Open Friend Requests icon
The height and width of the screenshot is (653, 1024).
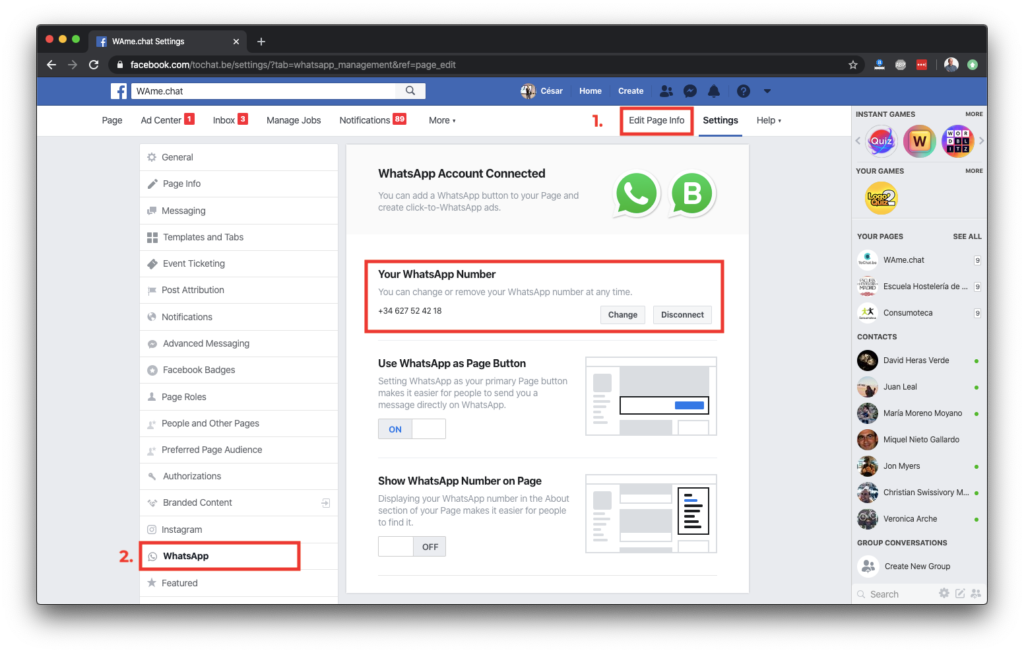tap(666, 91)
